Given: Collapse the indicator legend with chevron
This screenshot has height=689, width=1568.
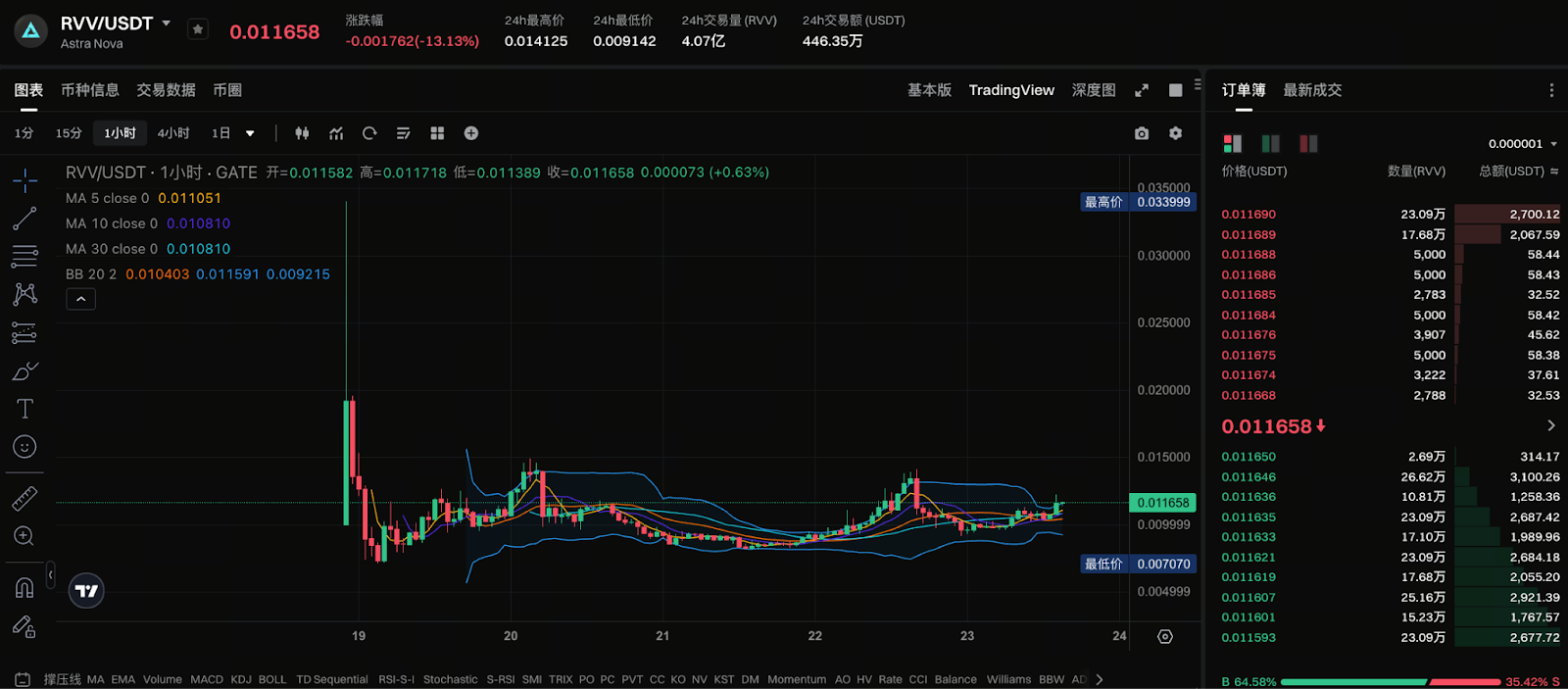Looking at the screenshot, I should coord(80,299).
